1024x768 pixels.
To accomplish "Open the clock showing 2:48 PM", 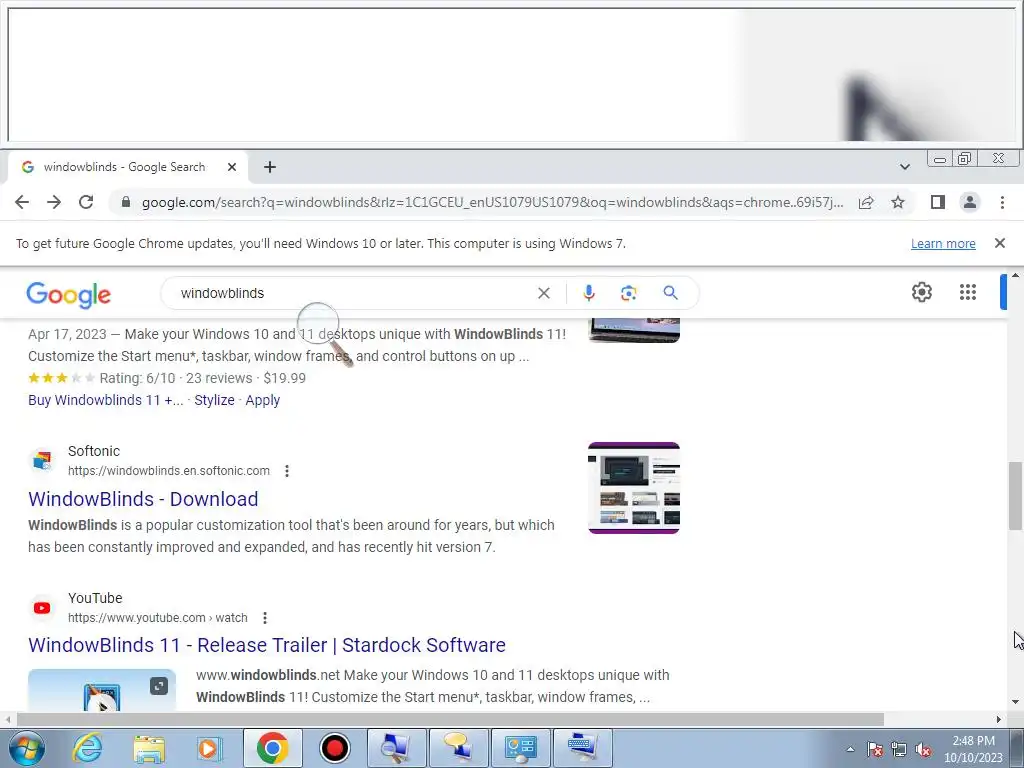I will [973, 749].
